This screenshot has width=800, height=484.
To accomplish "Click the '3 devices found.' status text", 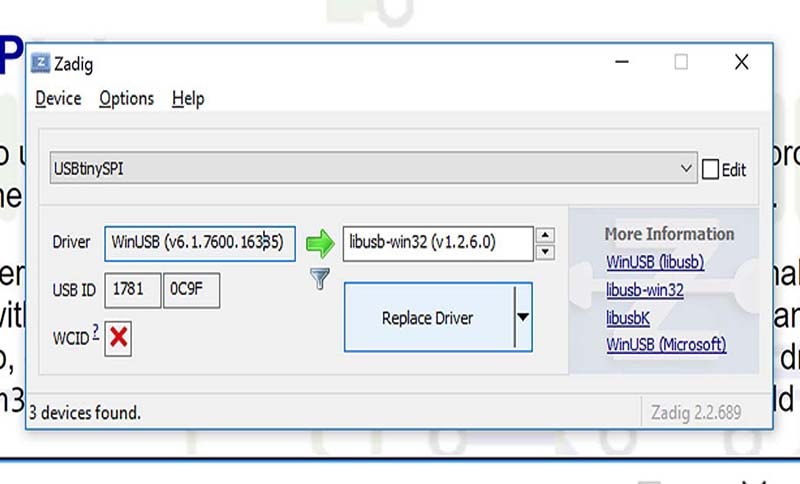I will coord(84,412).
